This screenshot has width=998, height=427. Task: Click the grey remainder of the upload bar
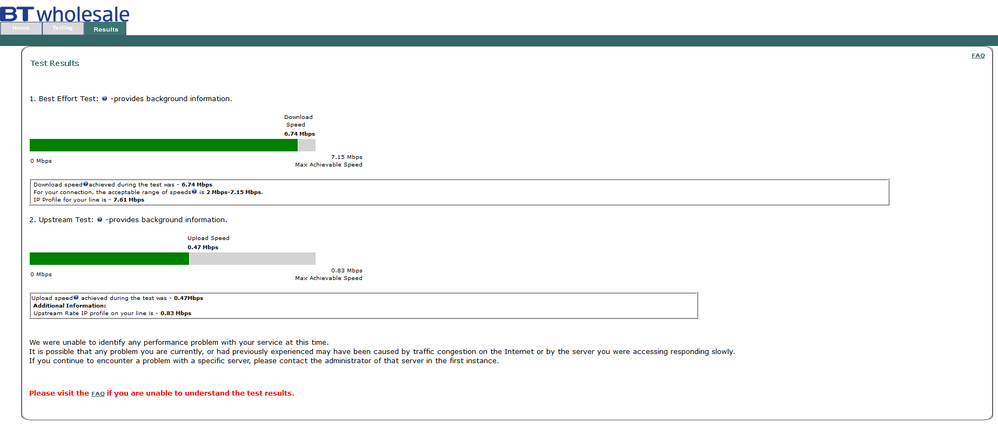(252, 258)
